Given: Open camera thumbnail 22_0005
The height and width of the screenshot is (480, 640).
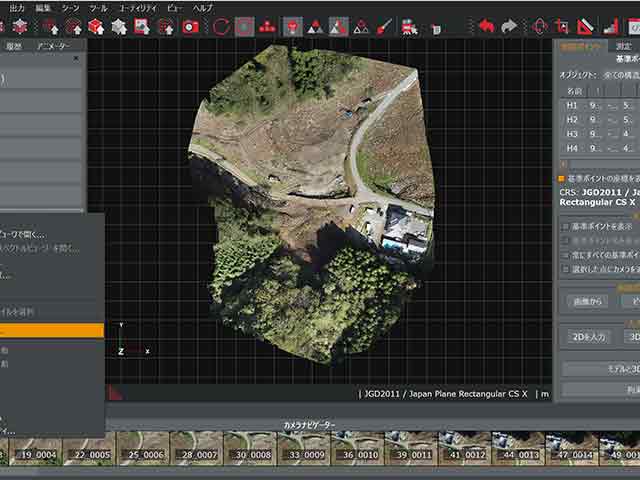Looking at the screenshot, I should (89, 448).
